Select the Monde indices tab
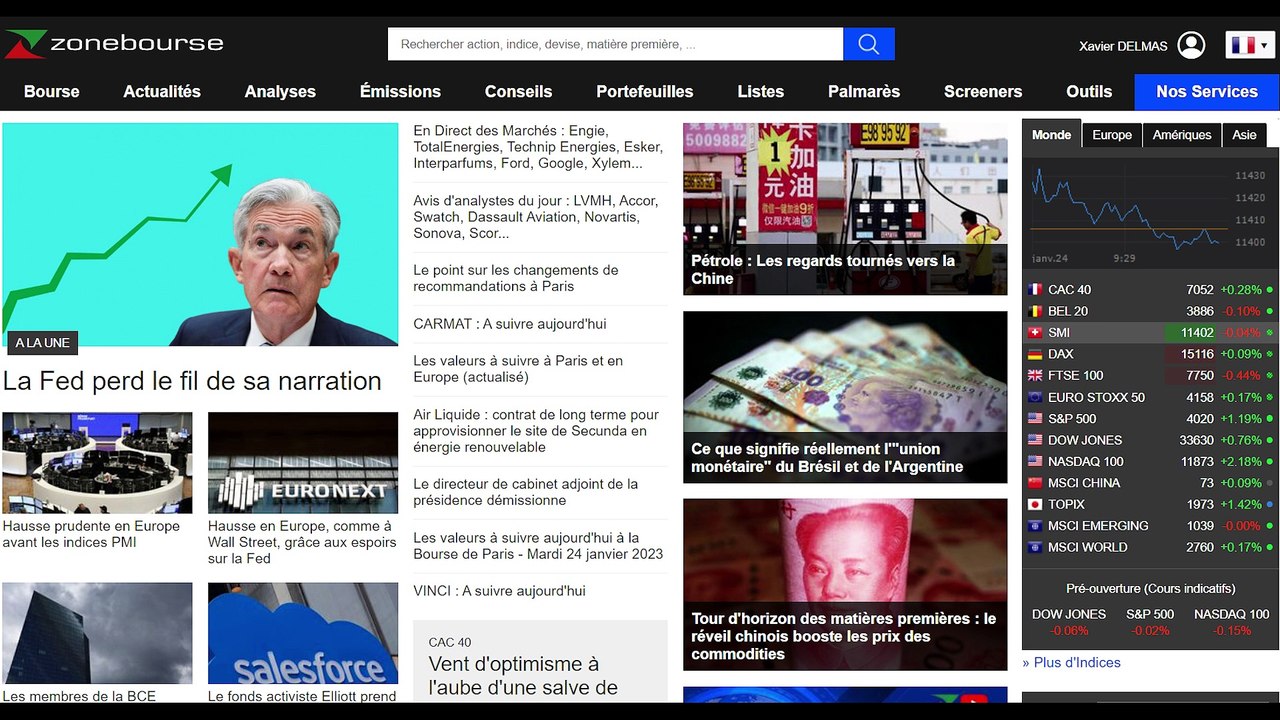The width and height of the screenshot is (1280, 720). (x=1051, y=135)
